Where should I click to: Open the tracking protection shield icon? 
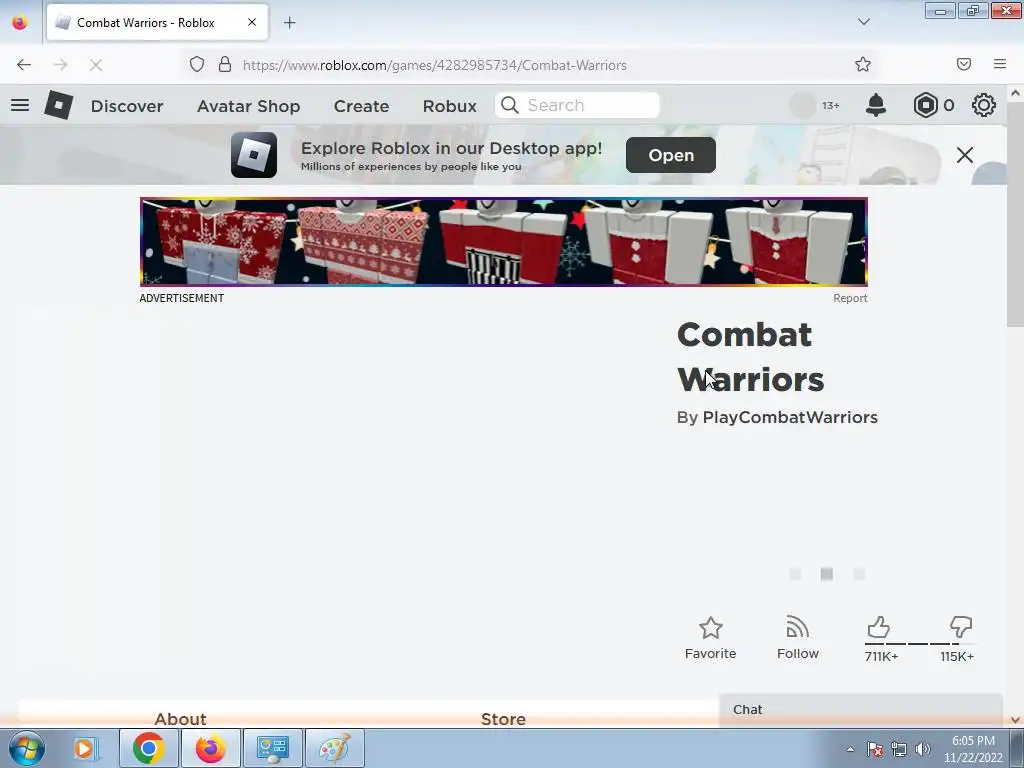click(197, 64)
